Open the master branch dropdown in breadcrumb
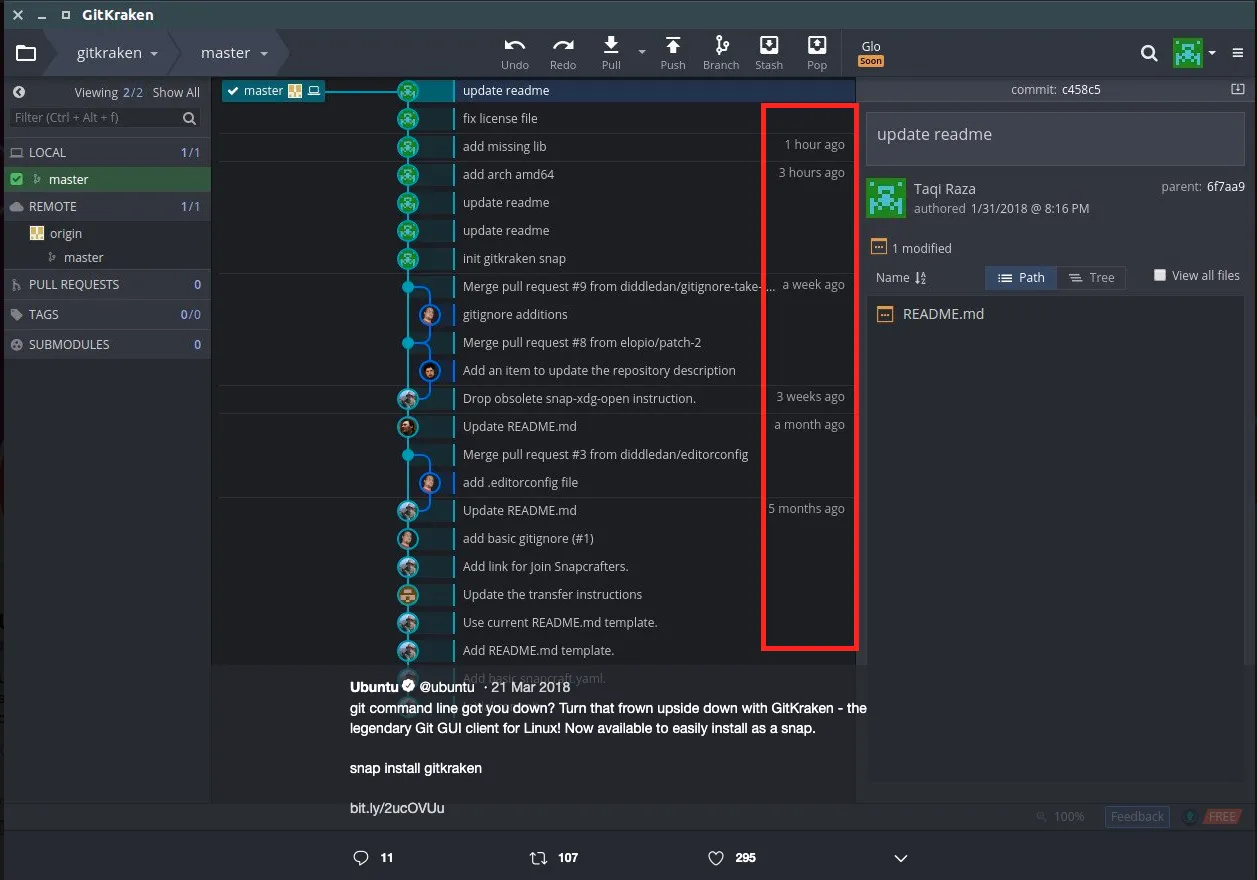Screen dimensions: 1257x880 tap(234, 53)
